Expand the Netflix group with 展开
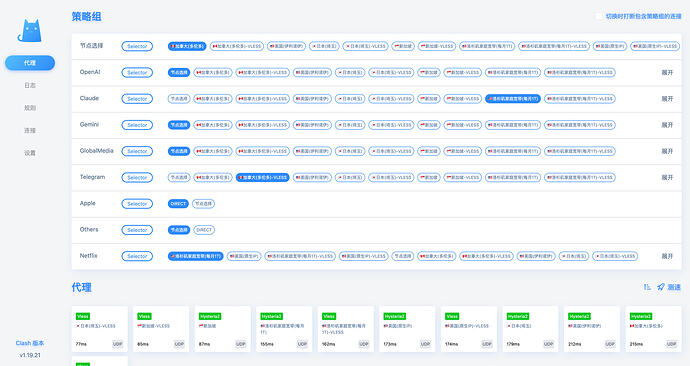690x366 pixels. tap(668, 256)
